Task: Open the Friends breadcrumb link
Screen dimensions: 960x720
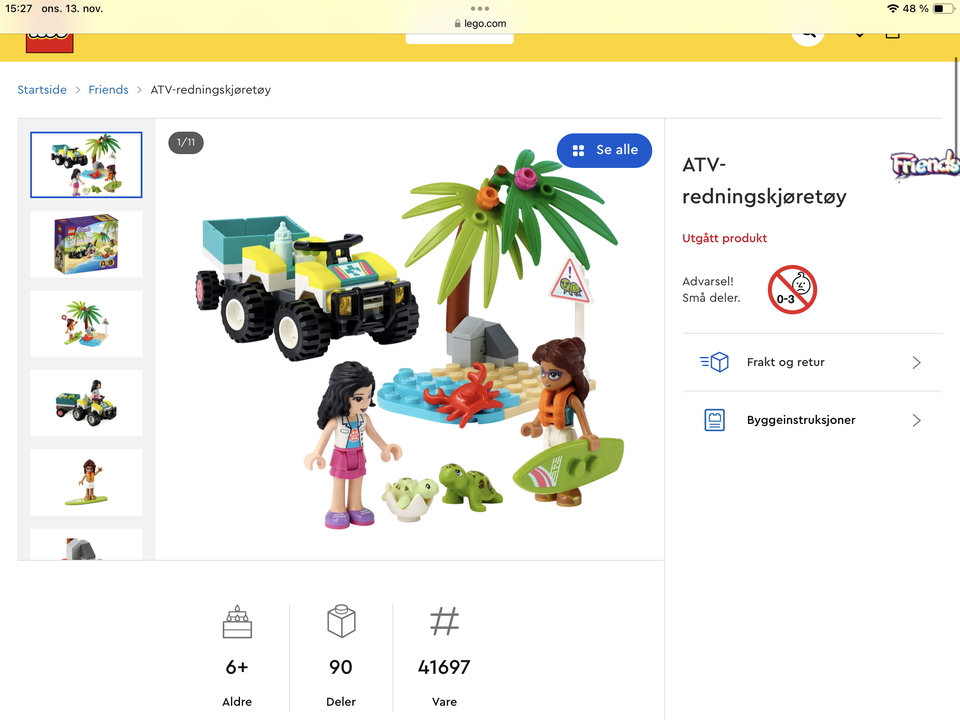Action: click(108, 89)
